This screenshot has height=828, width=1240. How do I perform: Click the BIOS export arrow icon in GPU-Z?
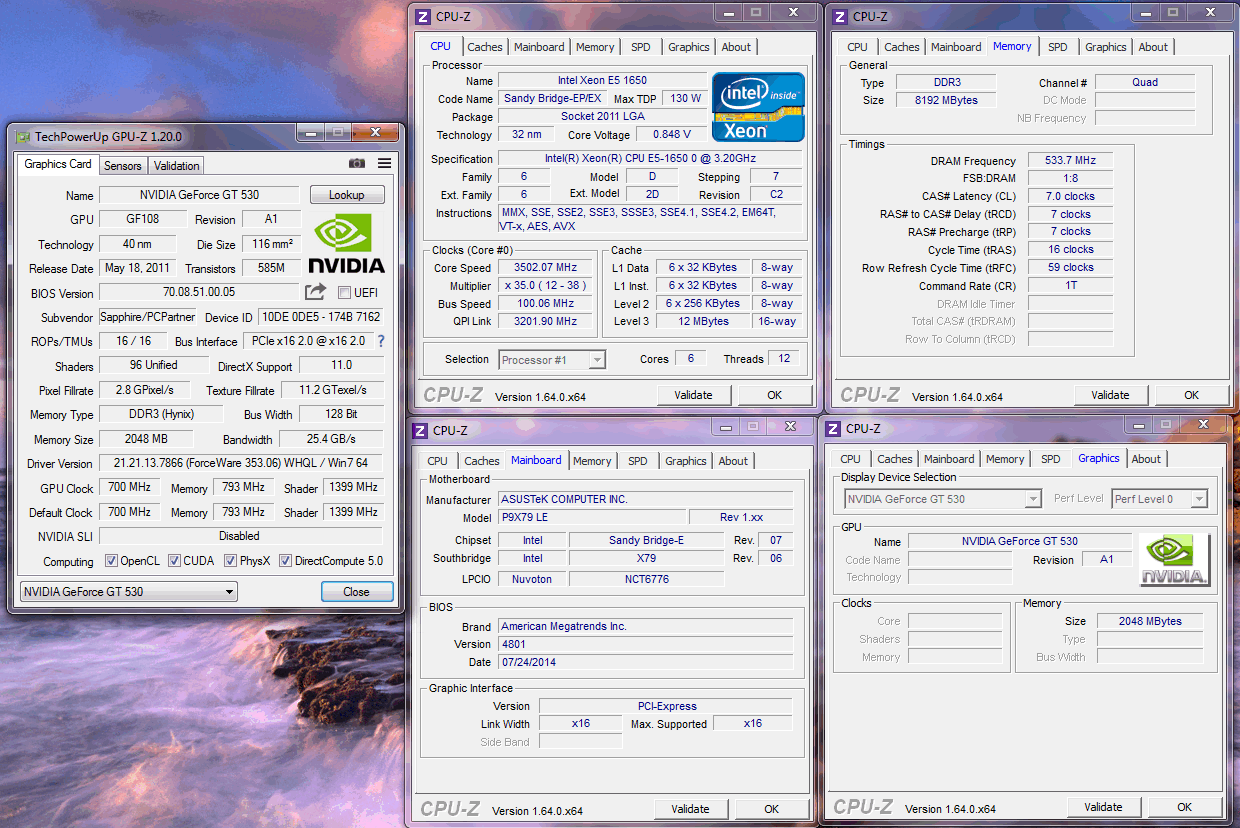tap(315, 292)
